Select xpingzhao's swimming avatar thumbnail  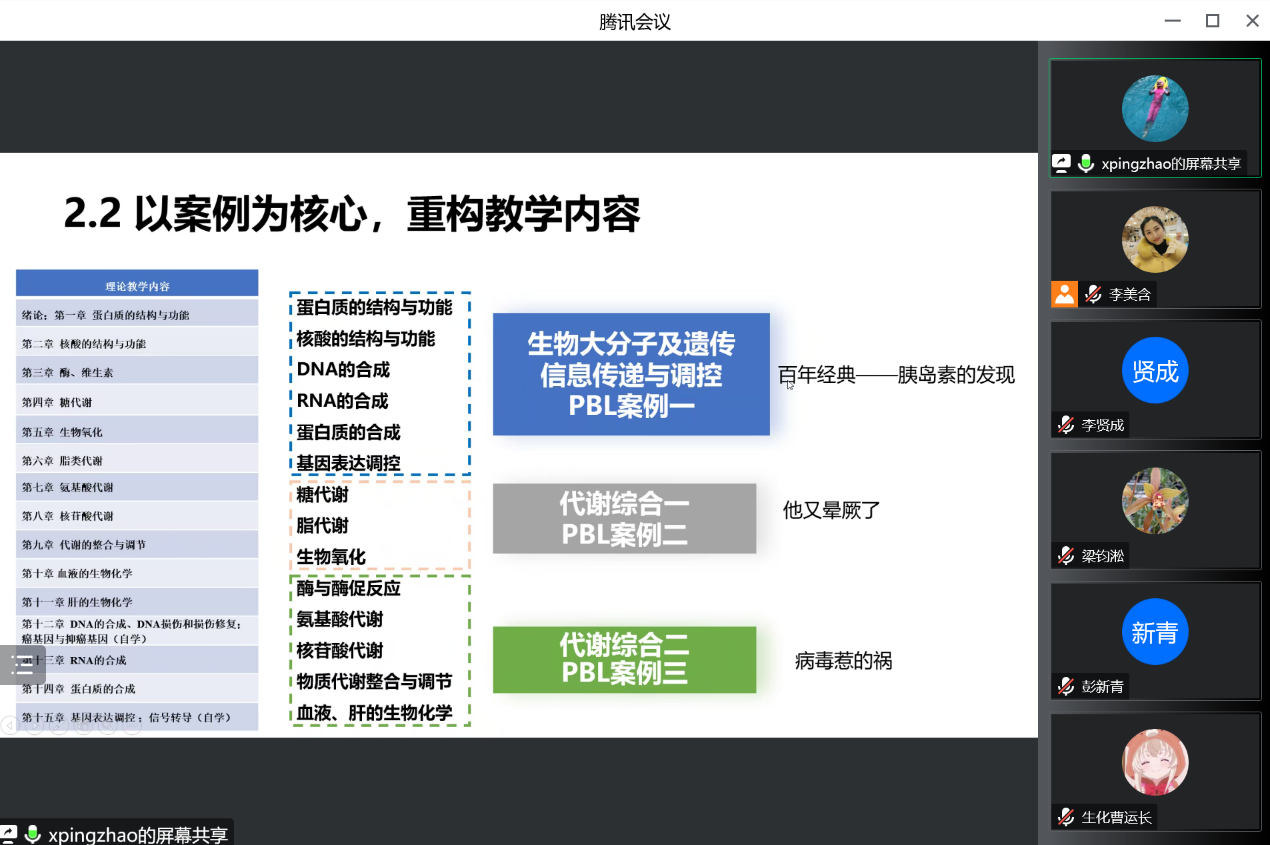tap(1155, 108)
